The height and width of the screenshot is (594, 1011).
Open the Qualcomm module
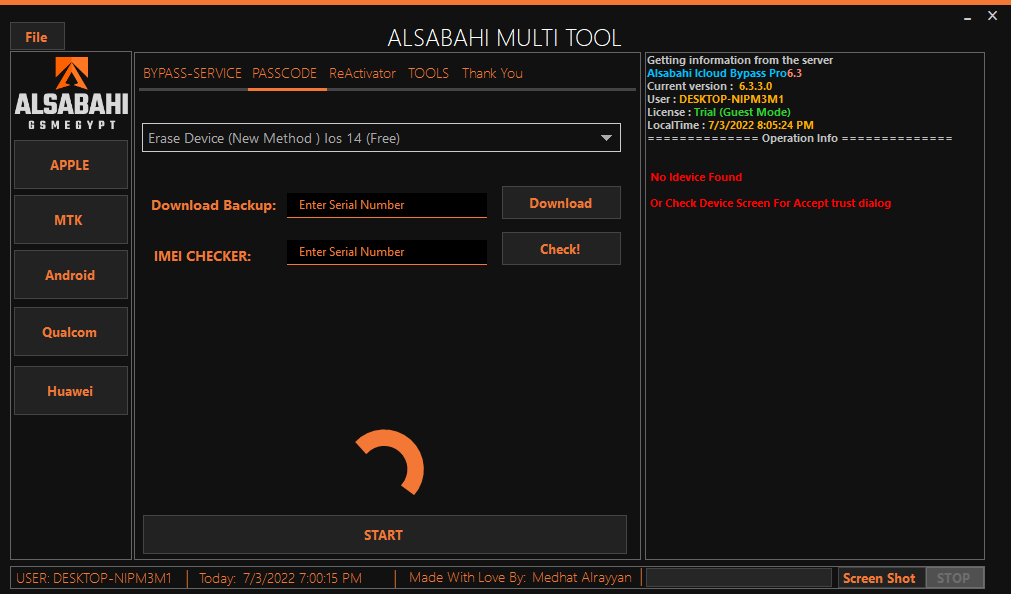tap(70, 331)
